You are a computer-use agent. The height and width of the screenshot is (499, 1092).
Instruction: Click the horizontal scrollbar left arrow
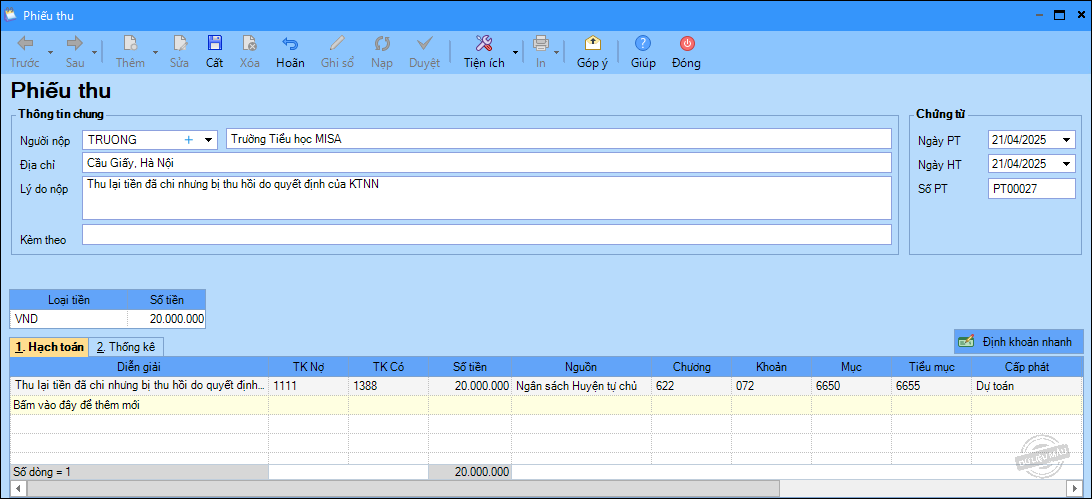click(x=18, y=489)
